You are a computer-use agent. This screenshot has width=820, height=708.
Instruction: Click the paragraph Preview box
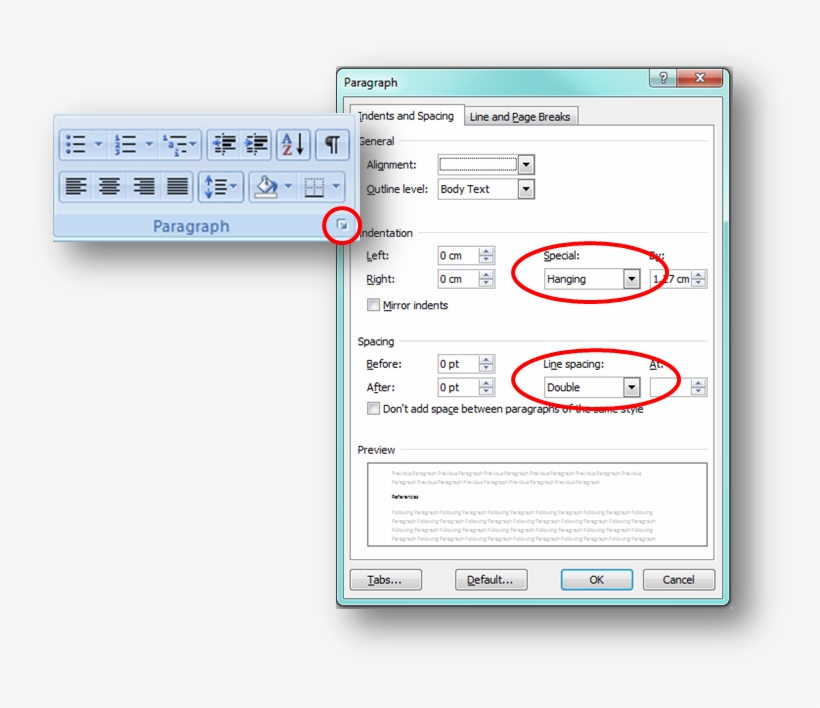click(x=537, y=505)
